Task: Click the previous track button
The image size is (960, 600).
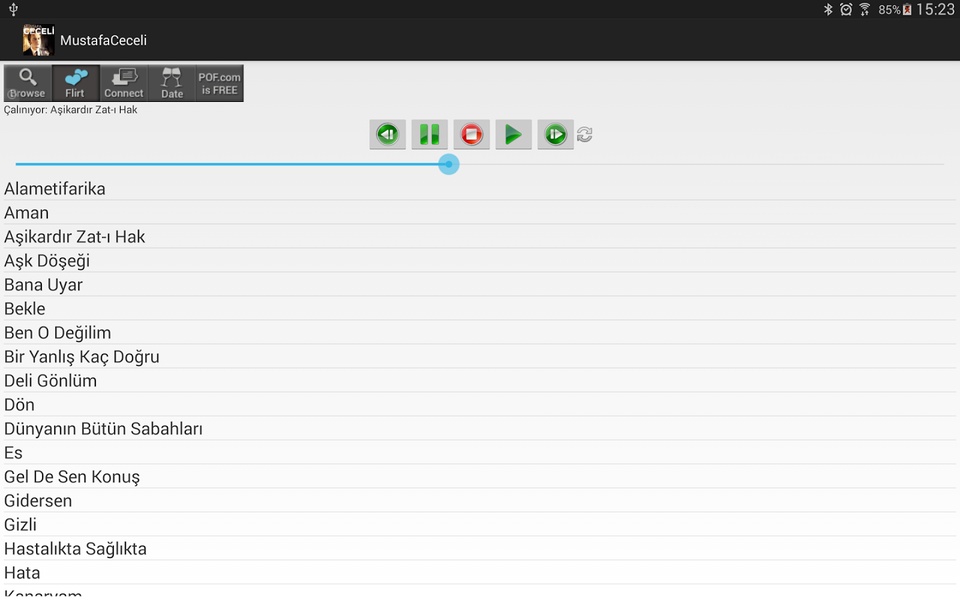Action: pyautogui.click(x=388, y=134)
